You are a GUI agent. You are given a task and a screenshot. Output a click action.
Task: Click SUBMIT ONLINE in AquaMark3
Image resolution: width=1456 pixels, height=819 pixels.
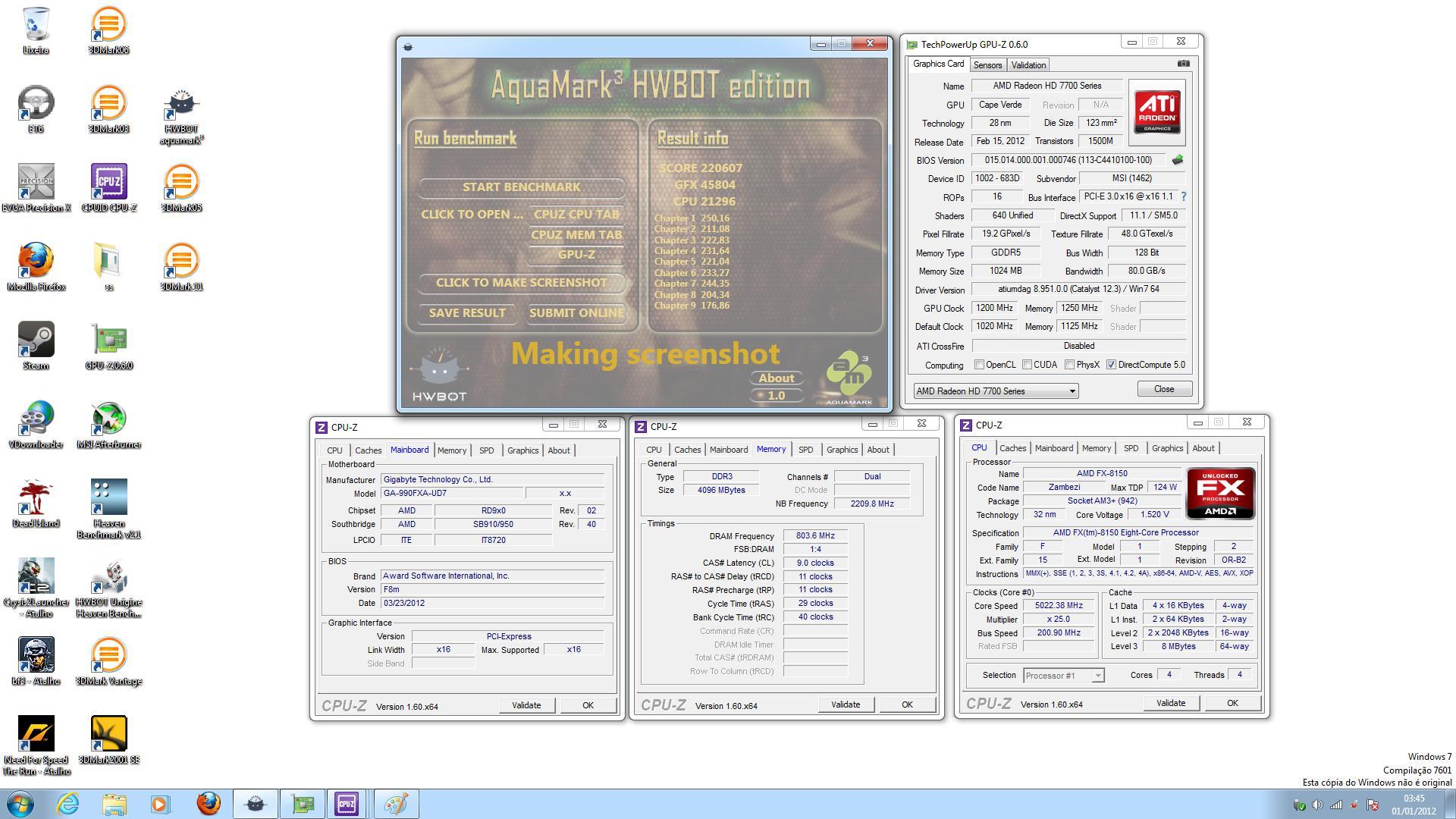576,312
